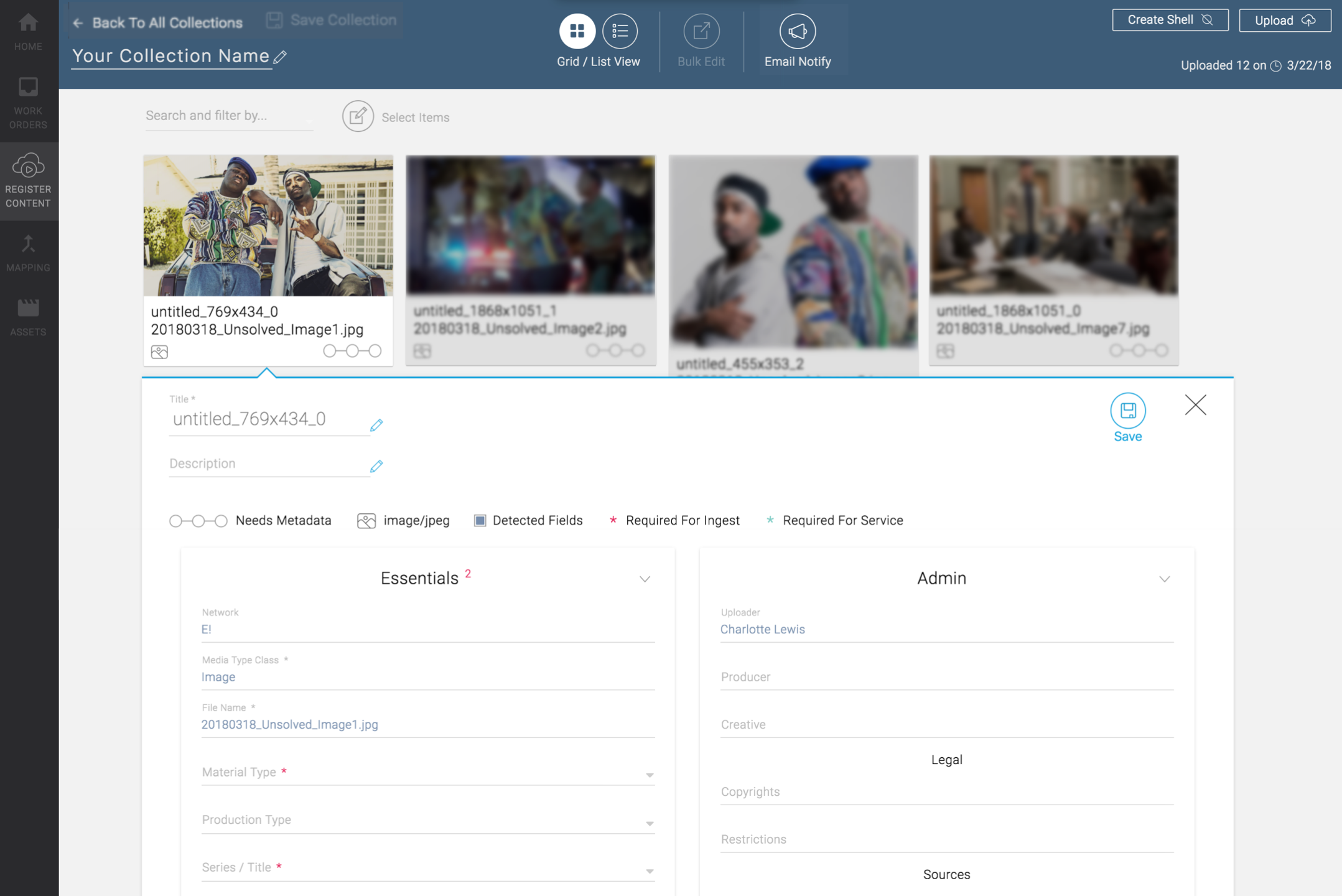Click the Save disk icon in detail panel
This screenshot has width=1342, height=896.
[1127, 411]
